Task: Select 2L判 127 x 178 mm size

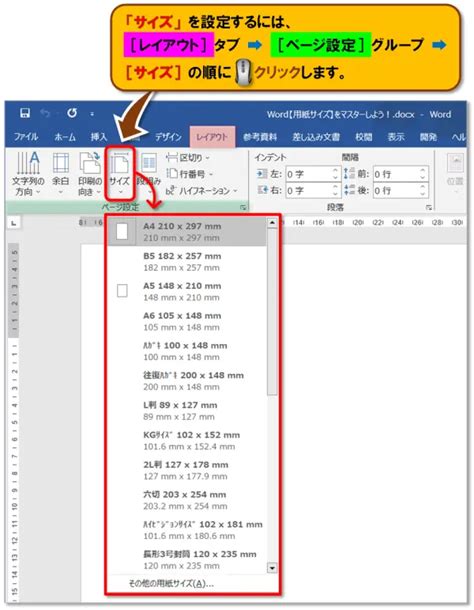Action: 187,470
